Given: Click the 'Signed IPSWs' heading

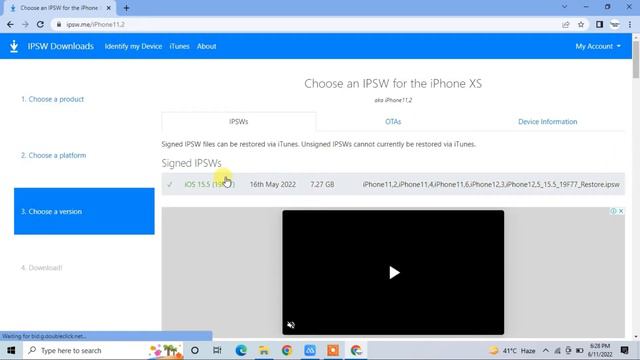Looking at the screenshot, I should click(x=191, y=163).
